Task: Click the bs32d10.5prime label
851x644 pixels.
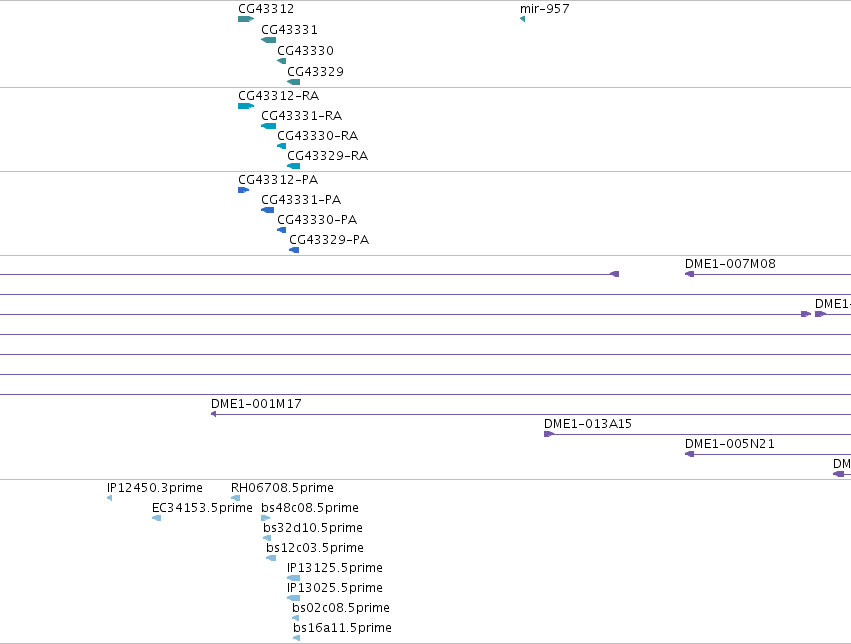Action: (313, 528)
